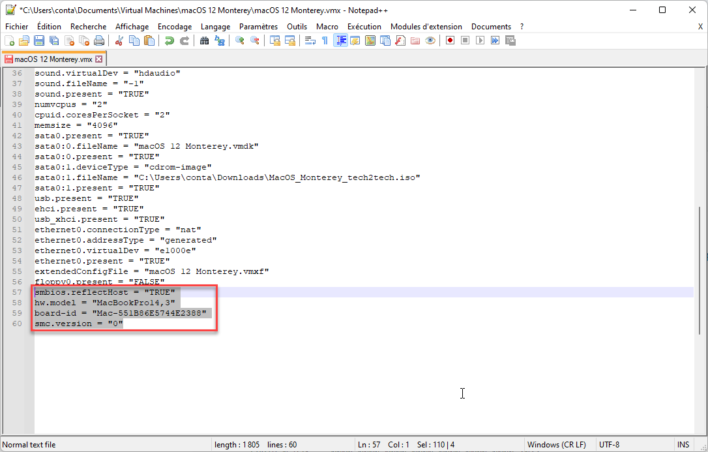708x452 pixels.
Task: Toggle INS insert mode in status bar
Action: click(x=683, y=445)
